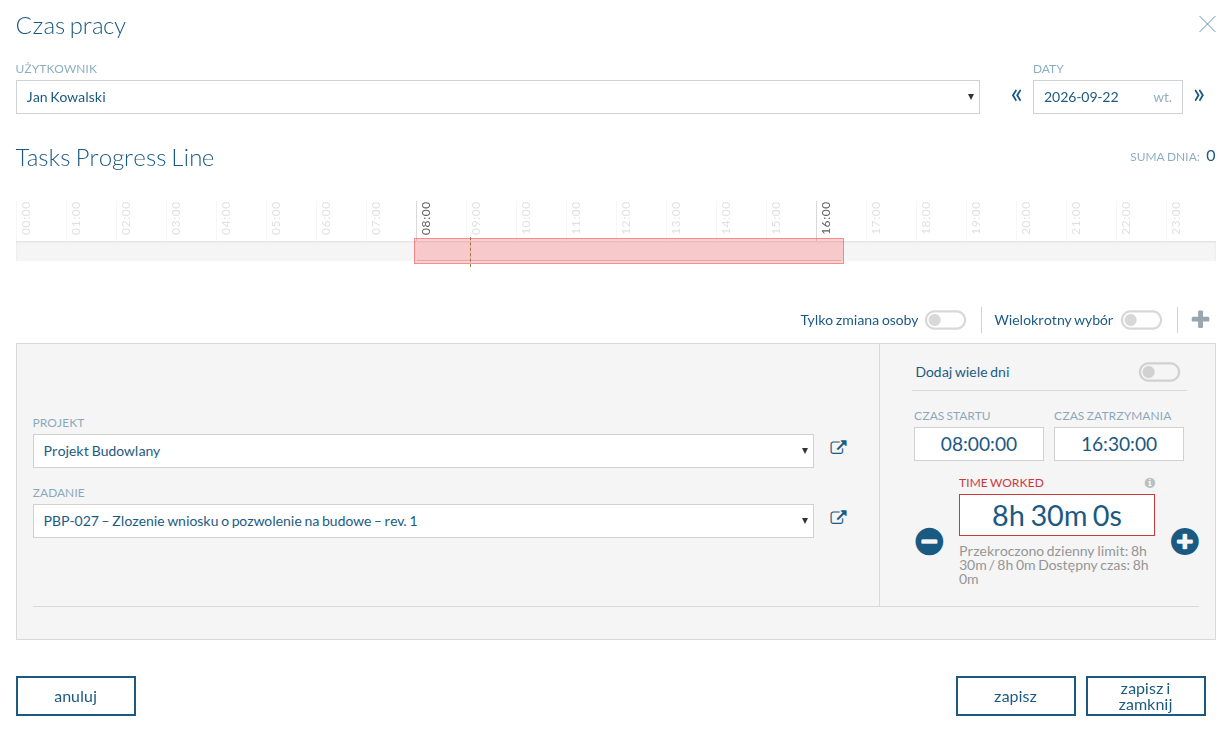Click zapisz i zamknij button
This screenshot has width=1228, height=729.
(x=1146, y=697)
